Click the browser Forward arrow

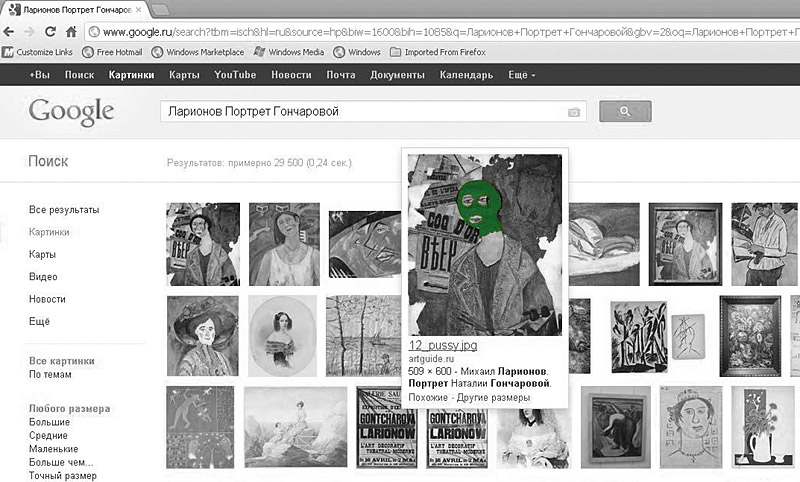(29, 32)
